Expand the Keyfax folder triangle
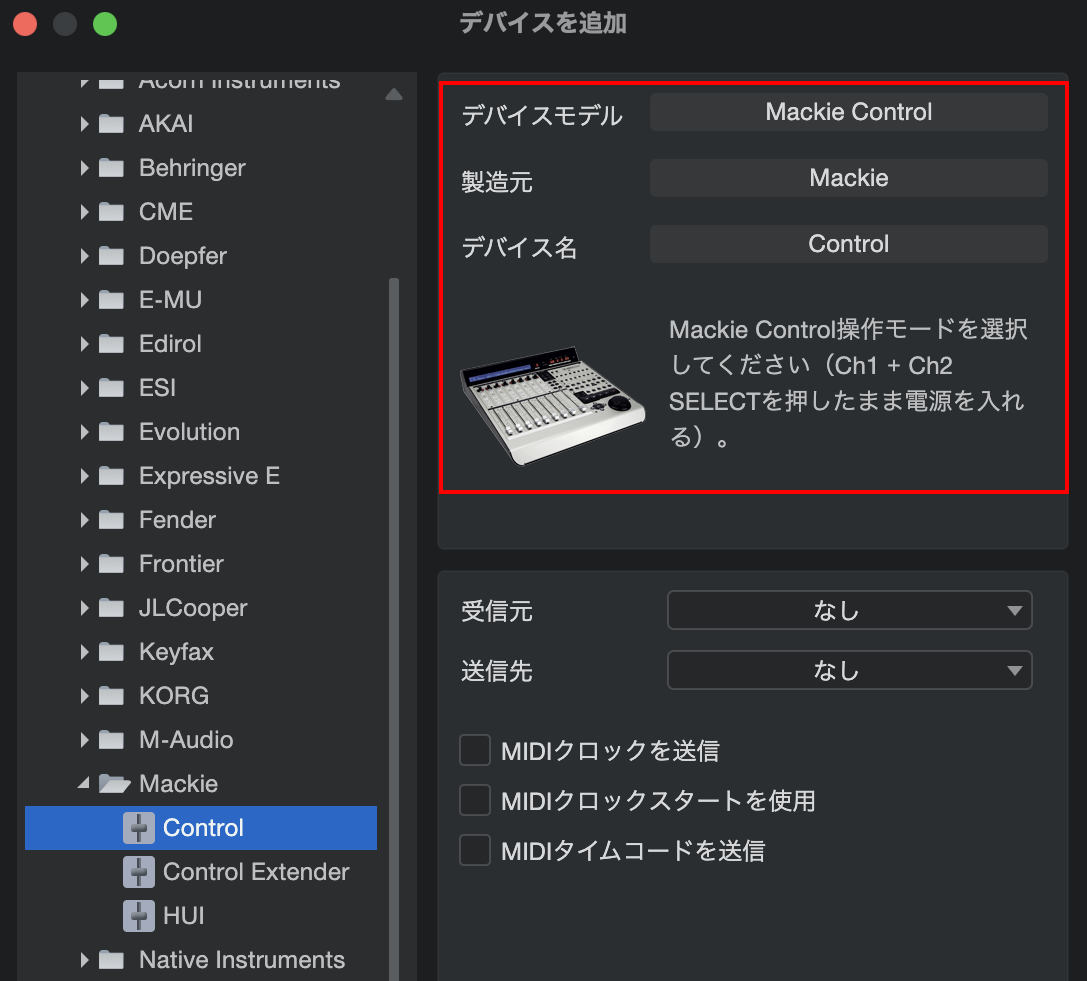The height and width of the screenshot is (981, 1087). 85,652
